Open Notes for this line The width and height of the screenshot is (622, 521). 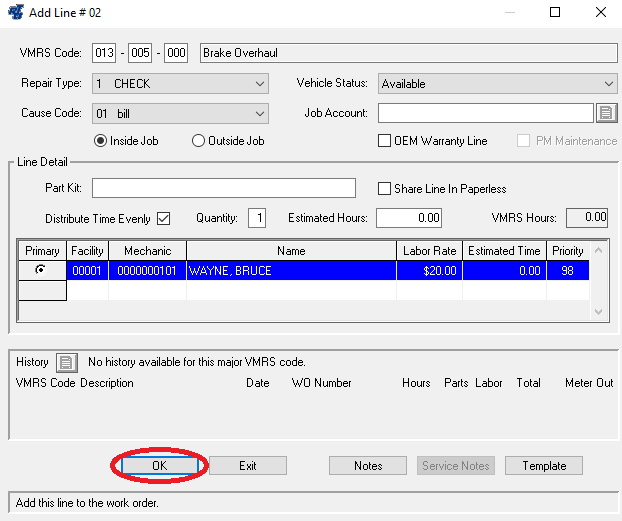coord(368,465)
